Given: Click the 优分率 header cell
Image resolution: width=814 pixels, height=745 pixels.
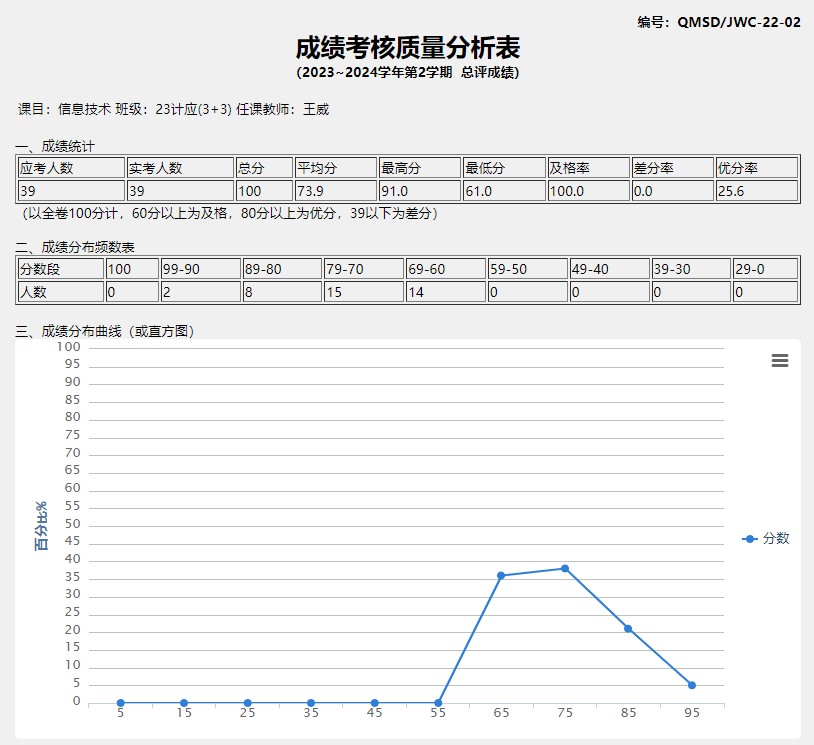Looking at the screenshot, I should point(756,168).
